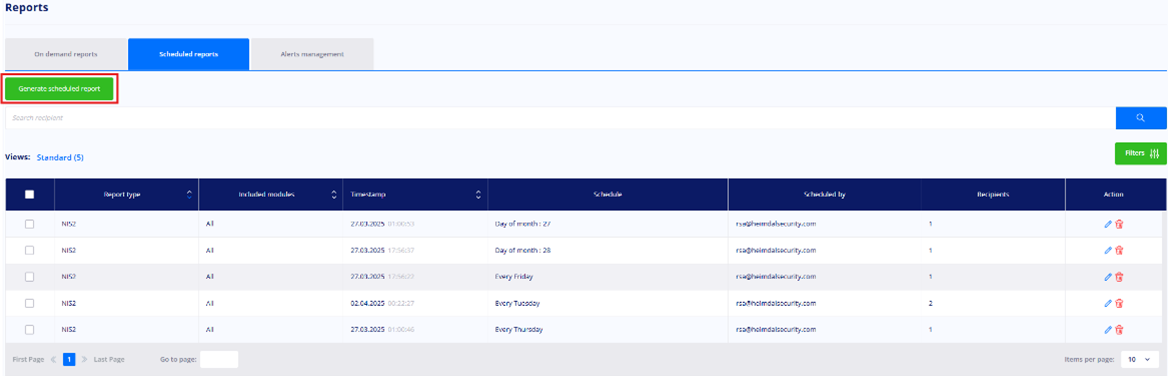The width and height of the screenshot is (1168, 376).
Task: Sort by Included modules column arrows
Action: pyautogui.click(x=333, y=195)
